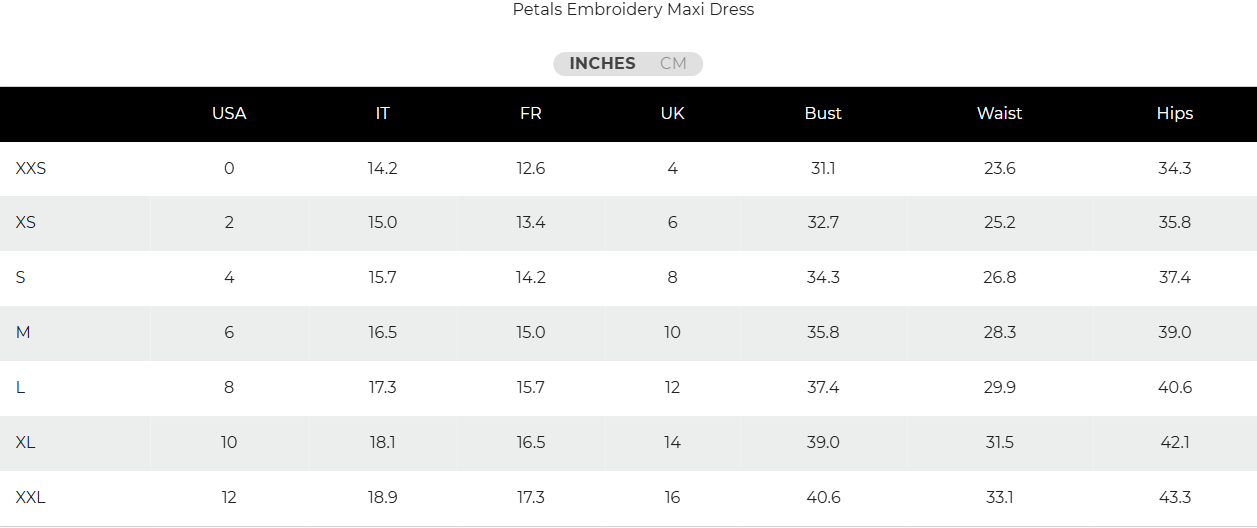Screen dimensions: 1257x528
Task: Select the UK column header
Action: (x=673, y=114)
